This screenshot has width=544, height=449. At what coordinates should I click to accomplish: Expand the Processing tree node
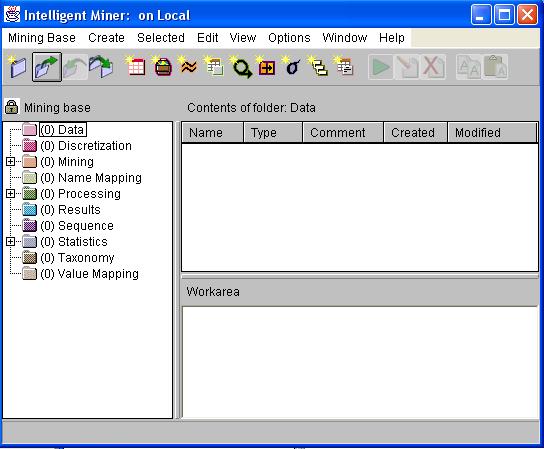tap(10, 194)
